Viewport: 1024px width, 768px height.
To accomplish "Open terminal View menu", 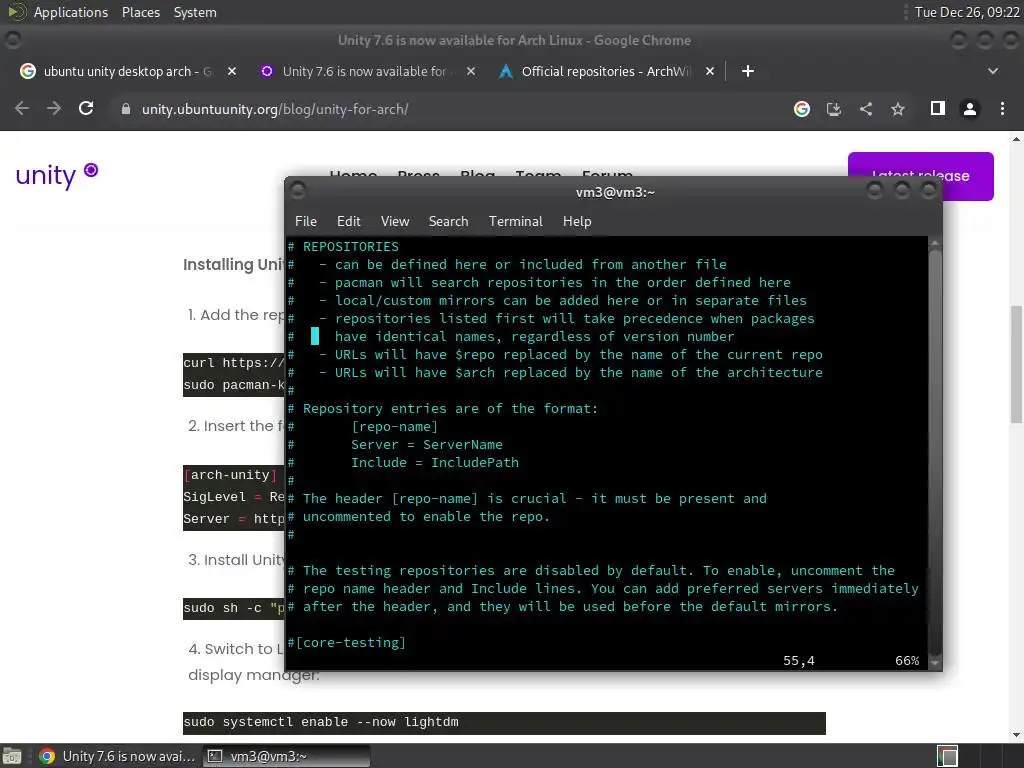I will click(395, 221).
